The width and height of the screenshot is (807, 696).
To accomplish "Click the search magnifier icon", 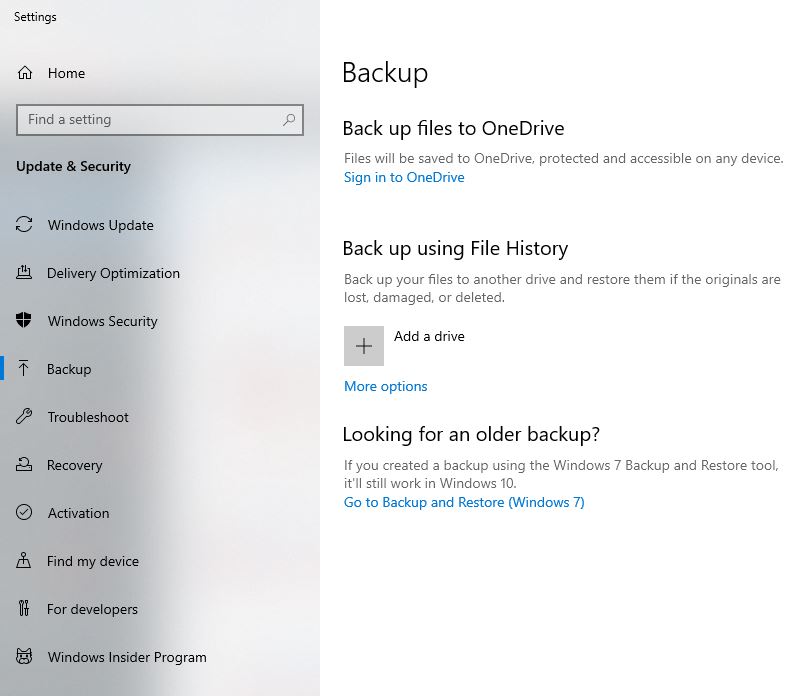I will tap(289, 120).
